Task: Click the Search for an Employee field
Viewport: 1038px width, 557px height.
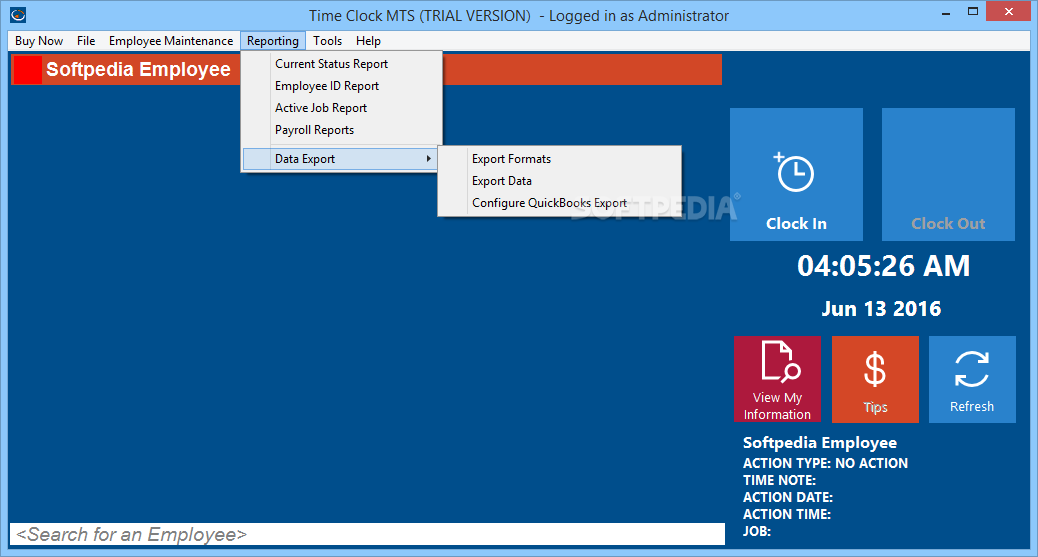Action: click(x=367, y=534)
